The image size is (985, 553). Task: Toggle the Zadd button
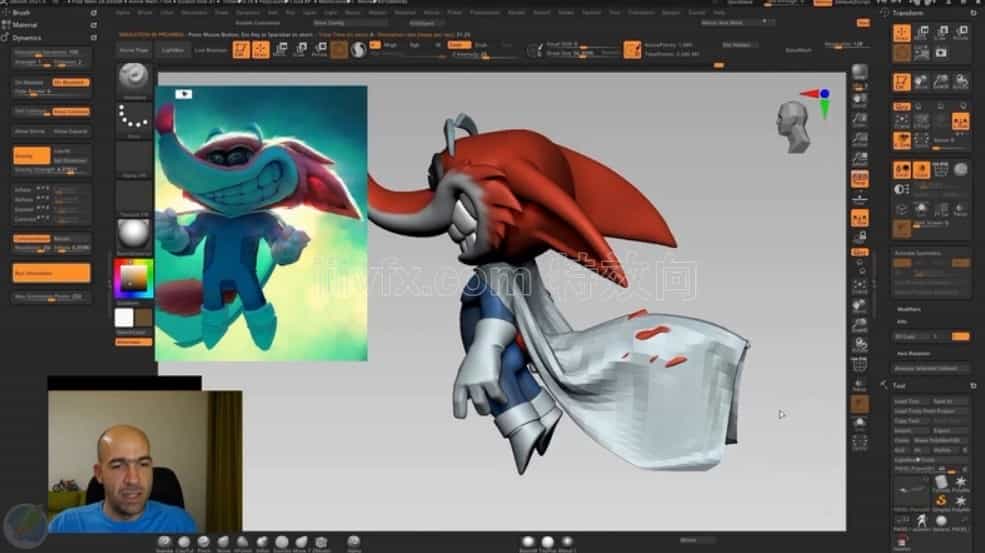coord(459,45)
